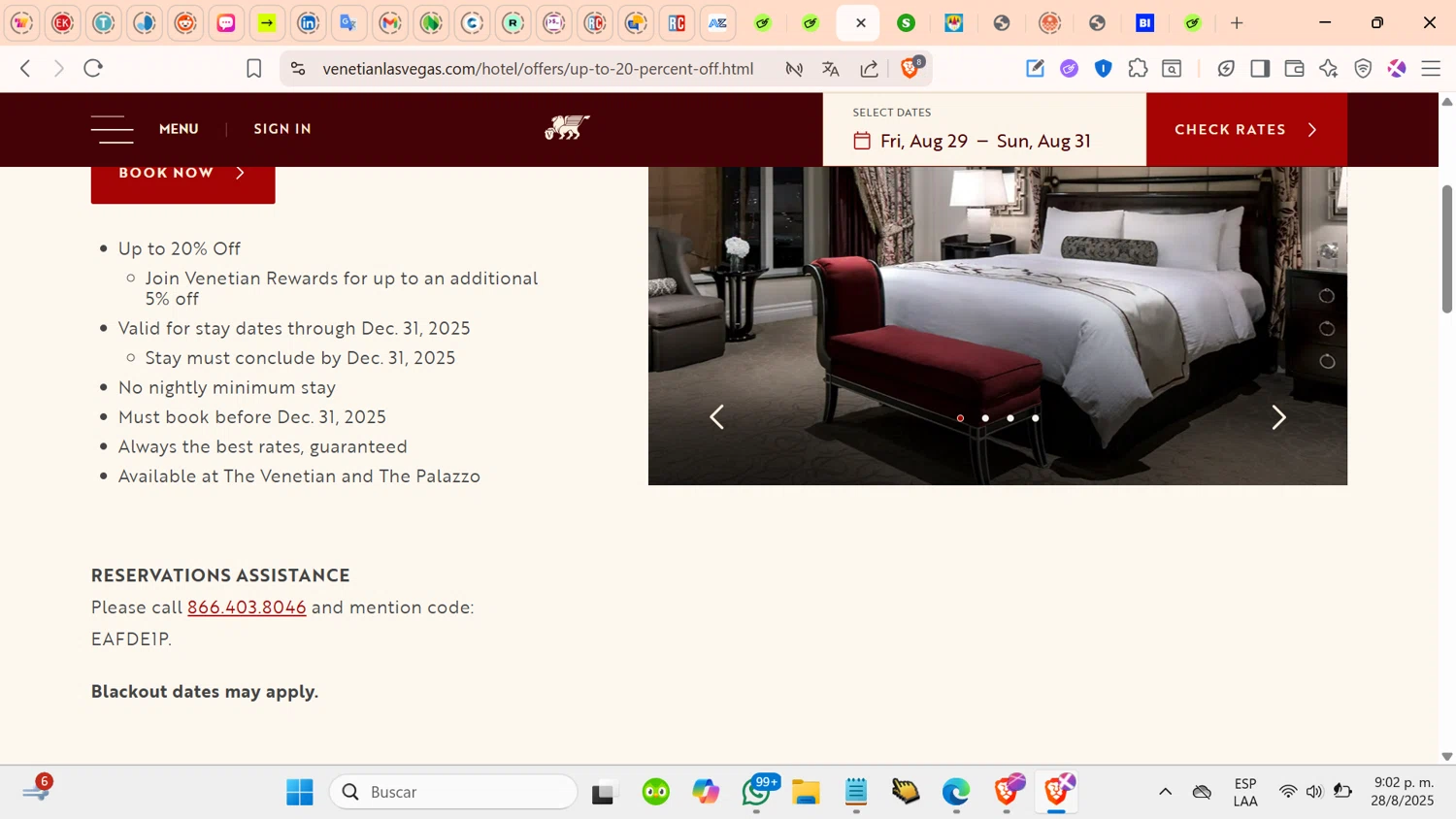Open the Bitwarden shield extension
The width and height of the screenshot is (1456, 819).
click(1104, 68)
